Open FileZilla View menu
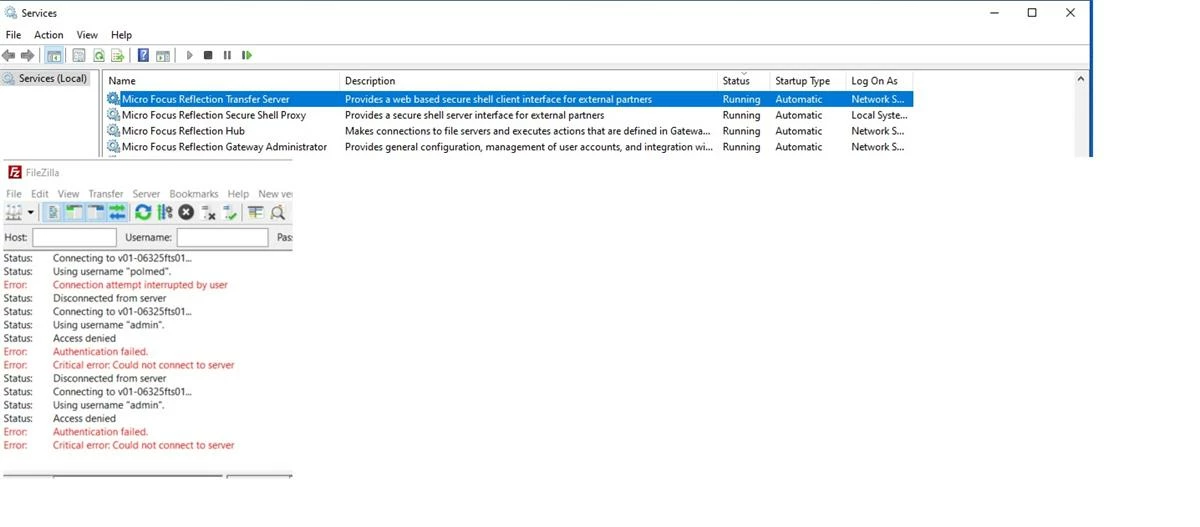The height and width of the screenshot is (527, 1200). (x=68, y=194)
